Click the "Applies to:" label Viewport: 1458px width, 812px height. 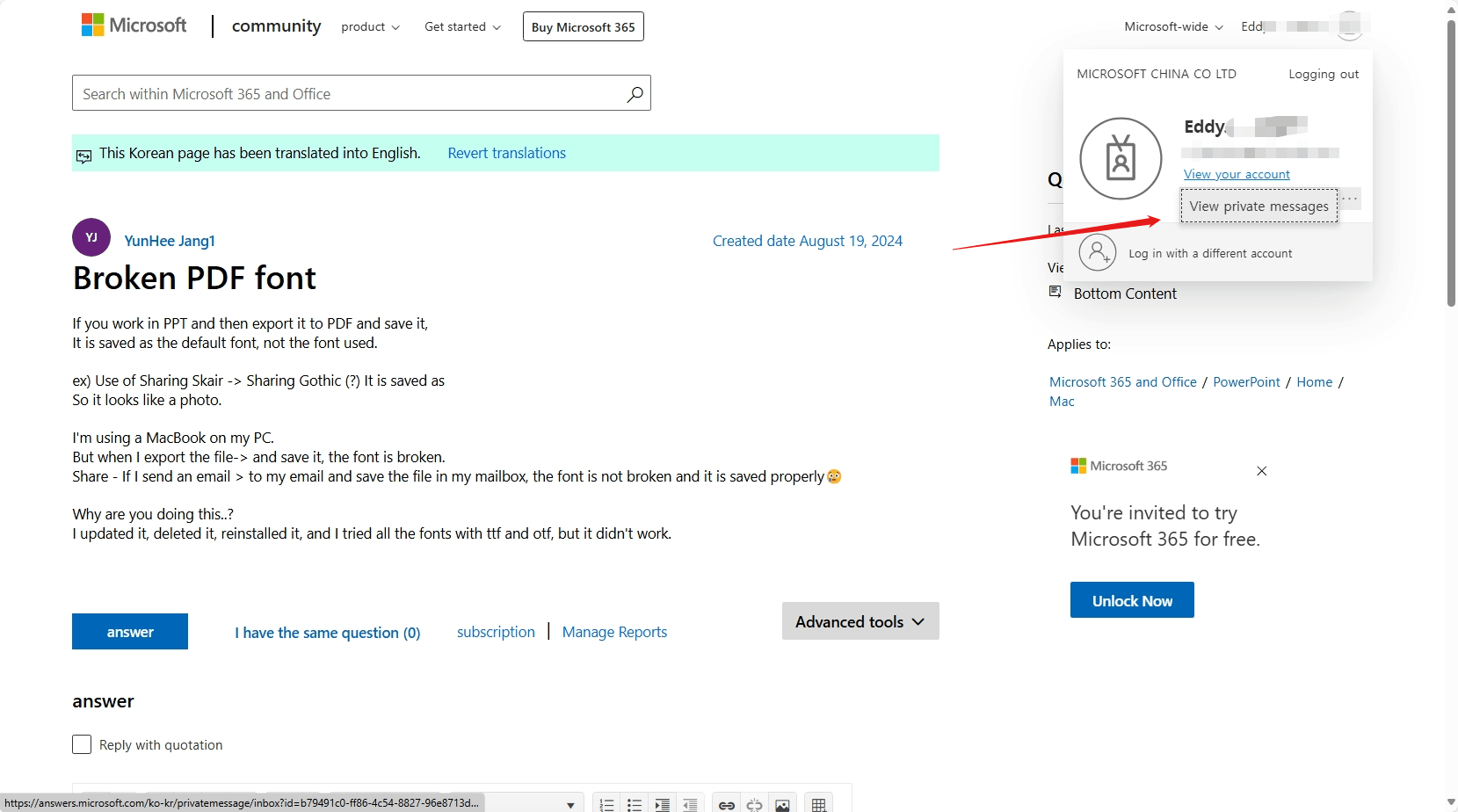pos(1079,344)
